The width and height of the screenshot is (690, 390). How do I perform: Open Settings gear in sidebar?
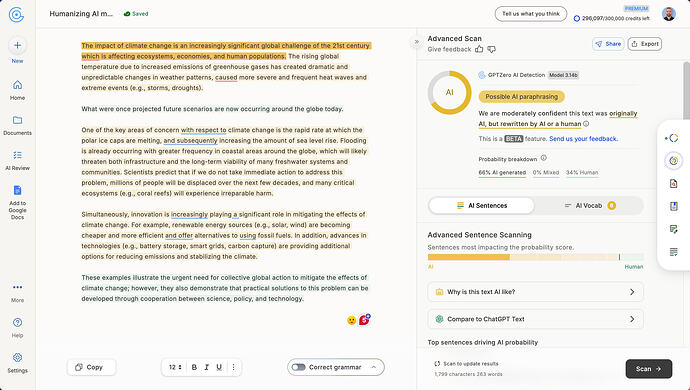(x=17, y=363)
